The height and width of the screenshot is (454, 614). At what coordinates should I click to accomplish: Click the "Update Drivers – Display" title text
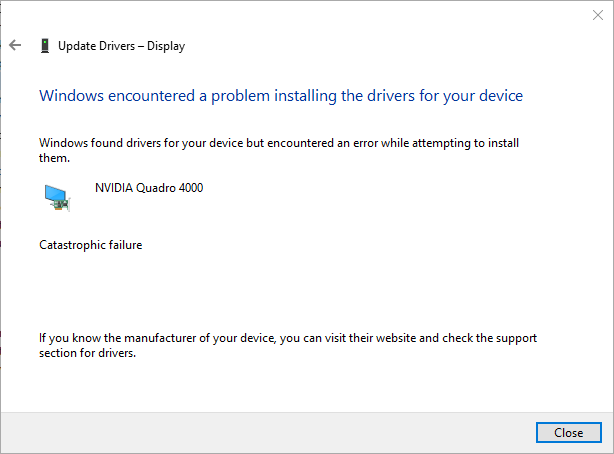[121, 45]
